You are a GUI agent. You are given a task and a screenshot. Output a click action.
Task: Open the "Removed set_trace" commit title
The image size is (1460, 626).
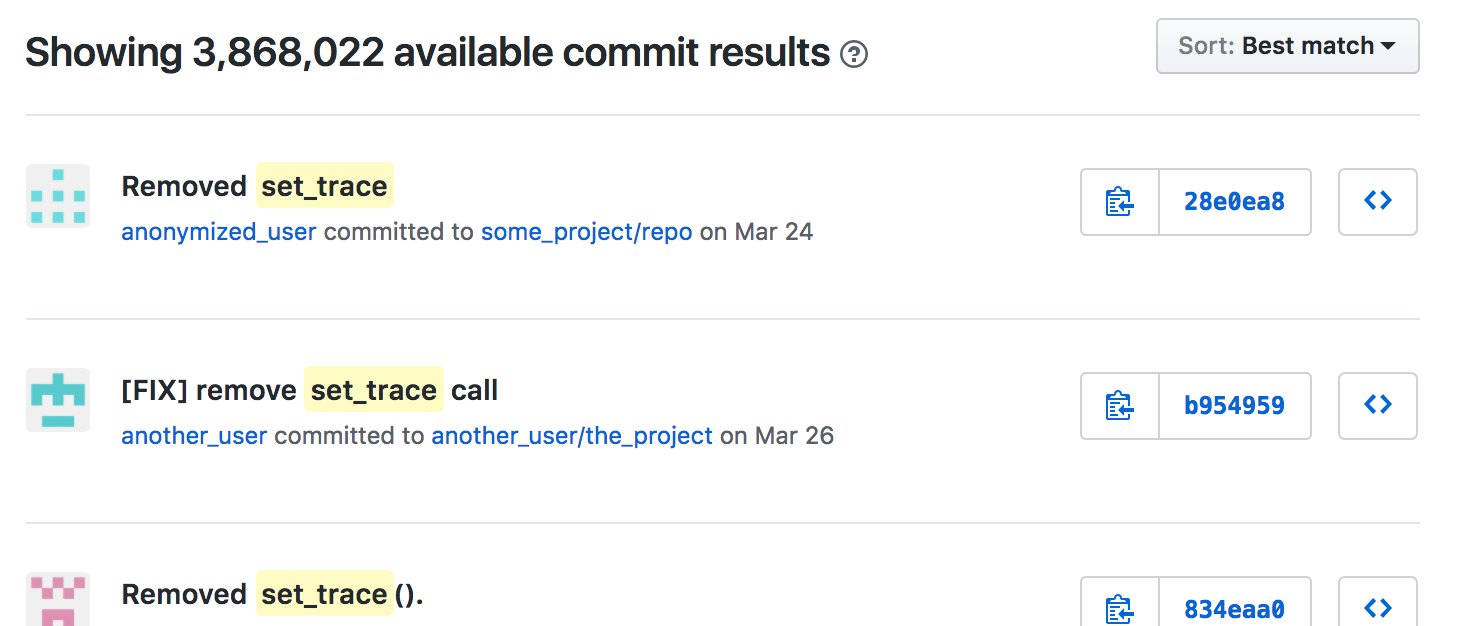click(255, 186)
